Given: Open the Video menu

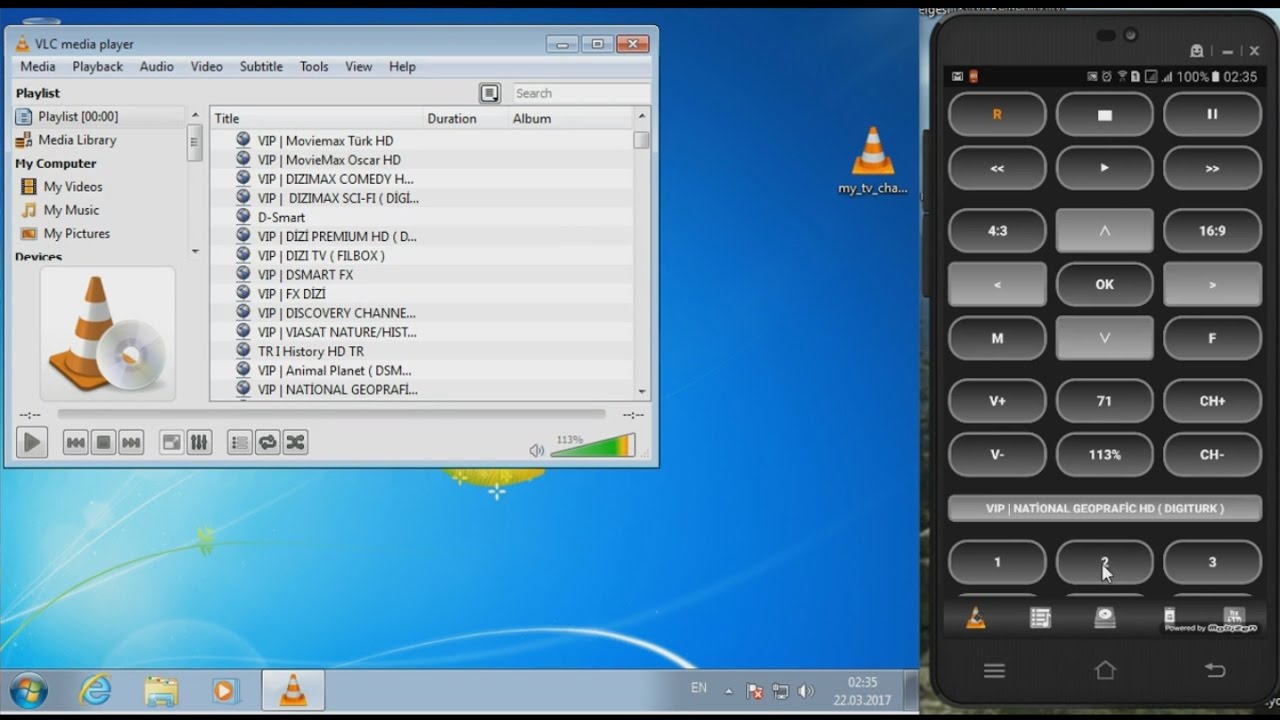Looking at the screenshot, I should click(x=206, y=66).
